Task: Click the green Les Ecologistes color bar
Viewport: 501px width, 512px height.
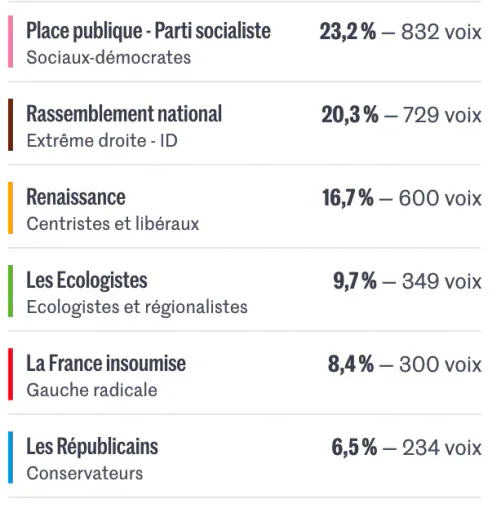Action: coord(11,291)
